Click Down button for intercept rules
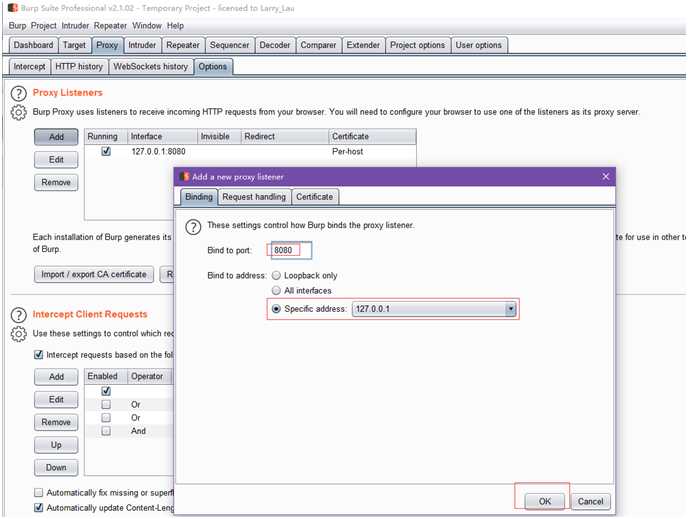Viewport: 688px width, 519px height. coord(56,467)
